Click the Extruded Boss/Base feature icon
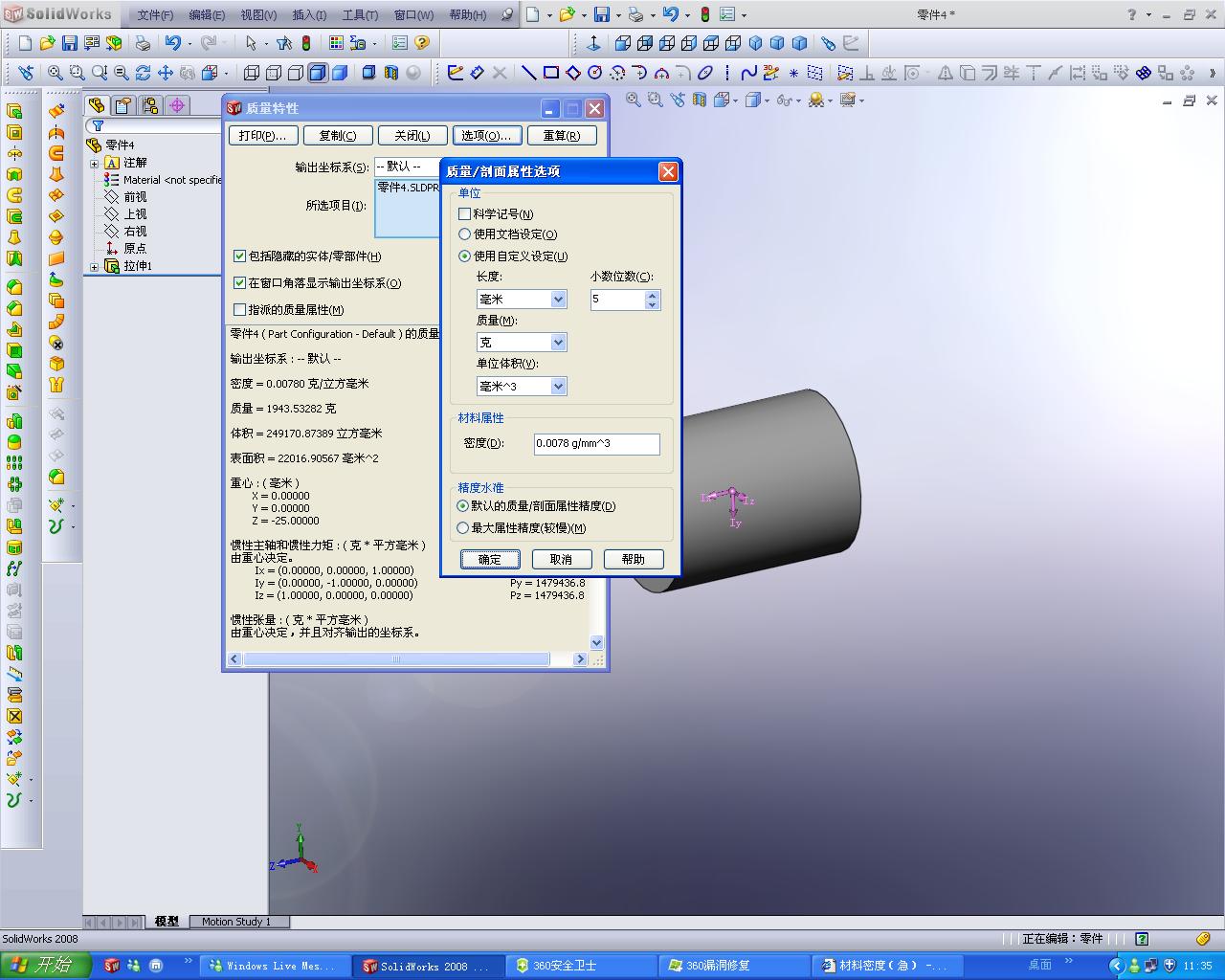Viewport: 1225px width, 980px height. 14,111
